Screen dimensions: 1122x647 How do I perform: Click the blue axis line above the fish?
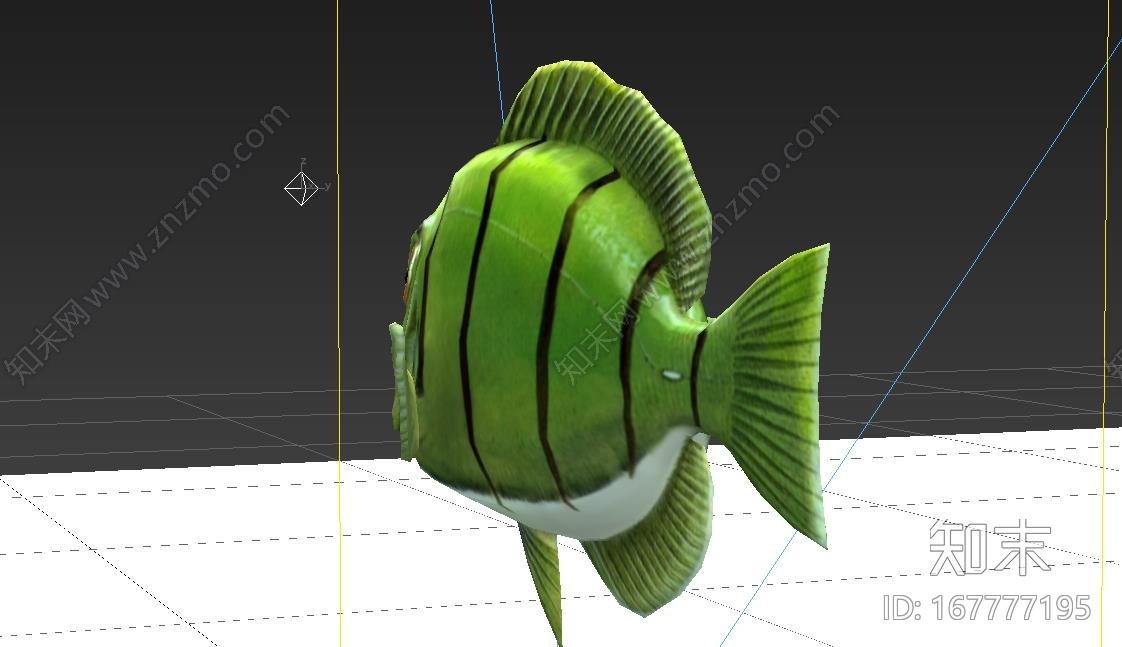[495, 50]
